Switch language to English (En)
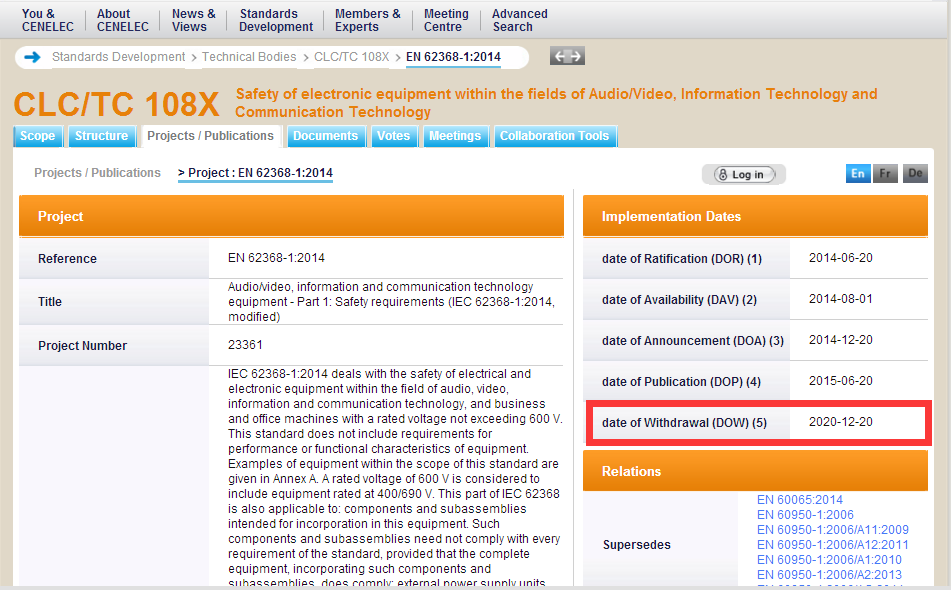 click(857, 174)
